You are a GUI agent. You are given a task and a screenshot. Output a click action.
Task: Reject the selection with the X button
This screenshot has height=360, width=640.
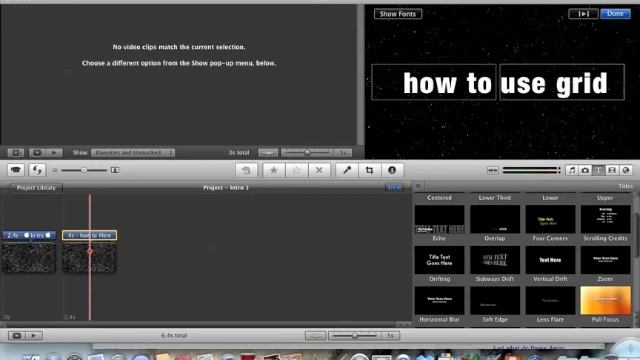319,170
